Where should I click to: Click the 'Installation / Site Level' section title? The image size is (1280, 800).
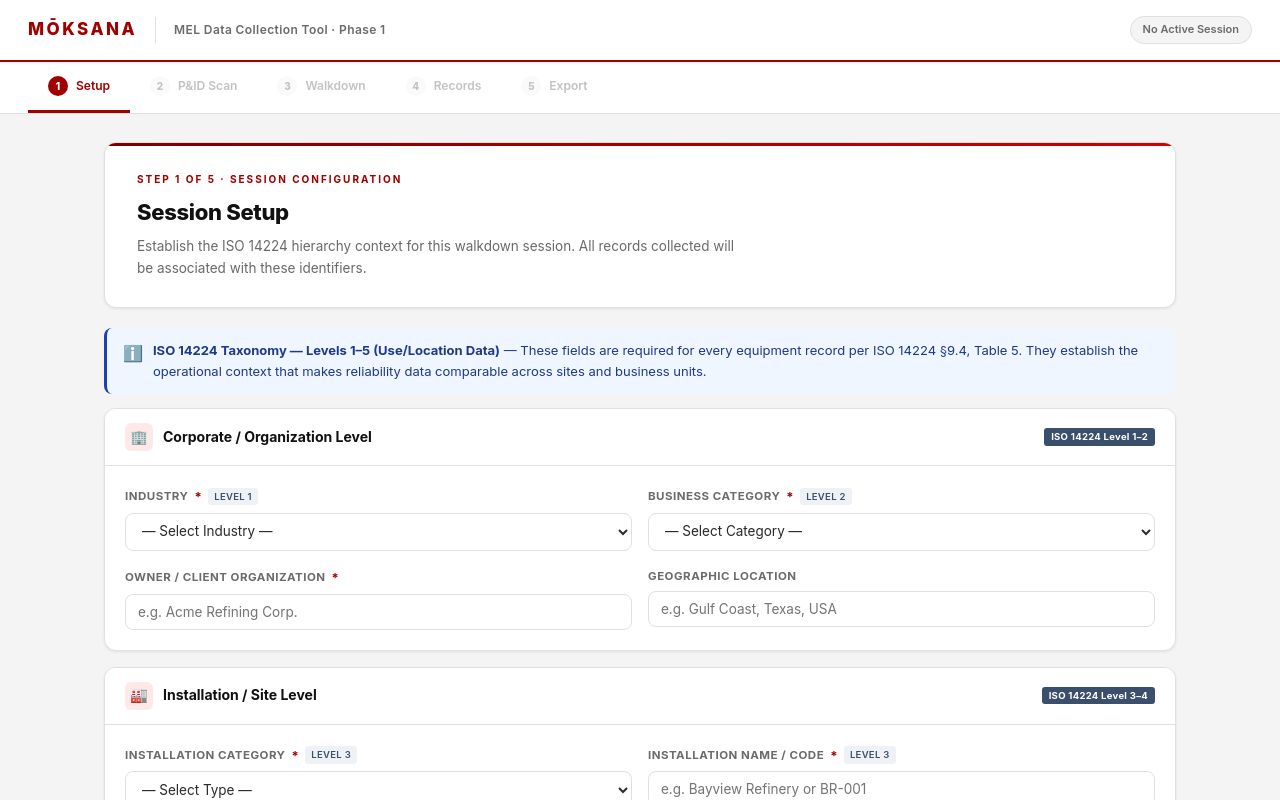click(240, 696)
